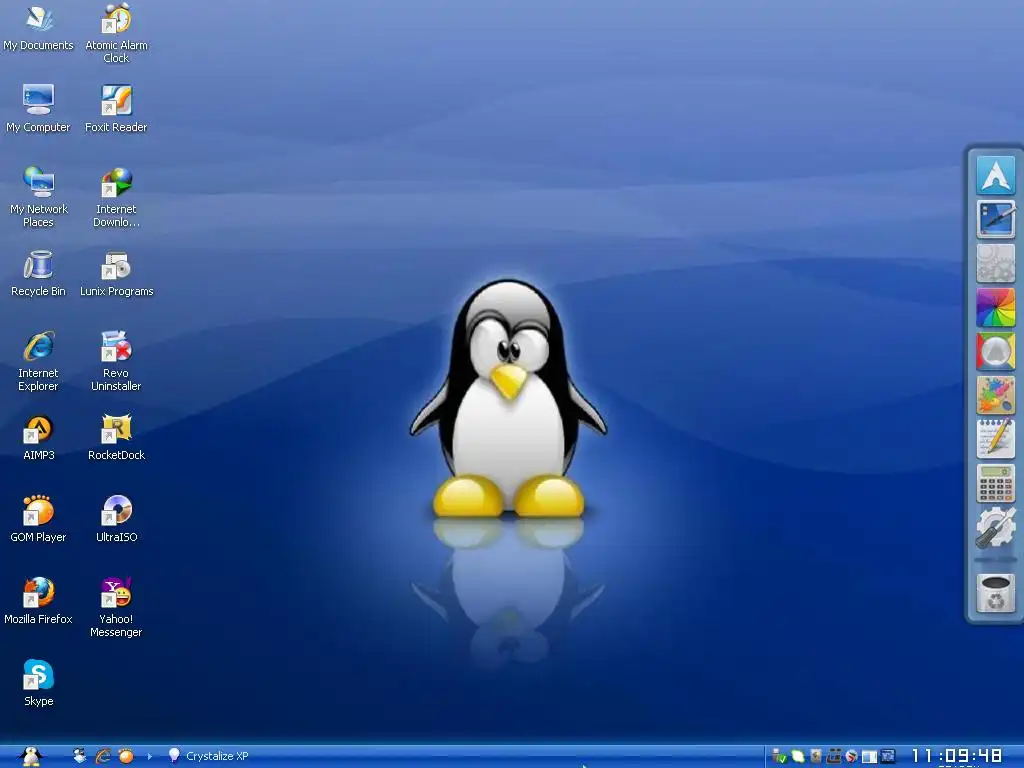1024x768 pixels.
Task: Launch the calculator from the dock
Action: coord(995,483)
